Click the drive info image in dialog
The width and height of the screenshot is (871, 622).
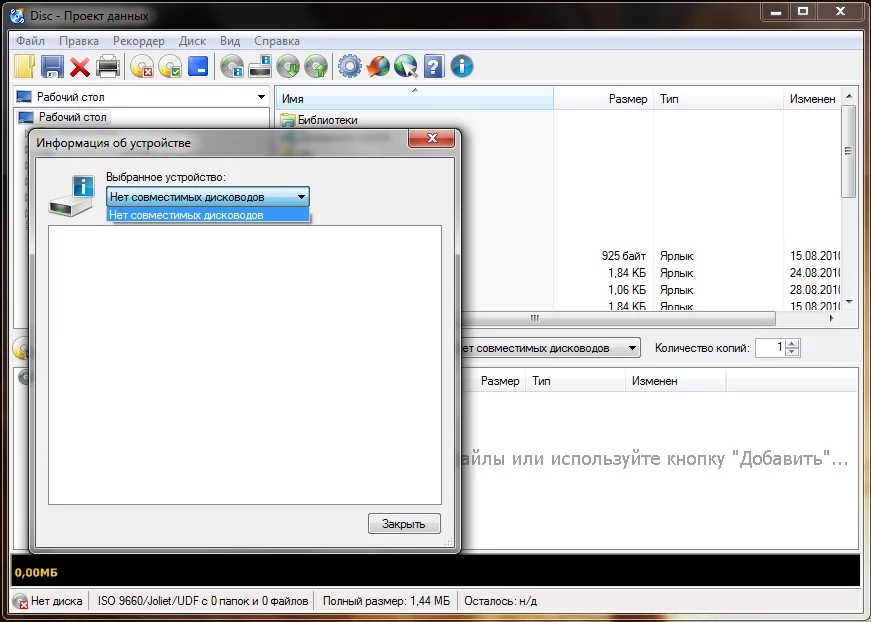(71, 195)
